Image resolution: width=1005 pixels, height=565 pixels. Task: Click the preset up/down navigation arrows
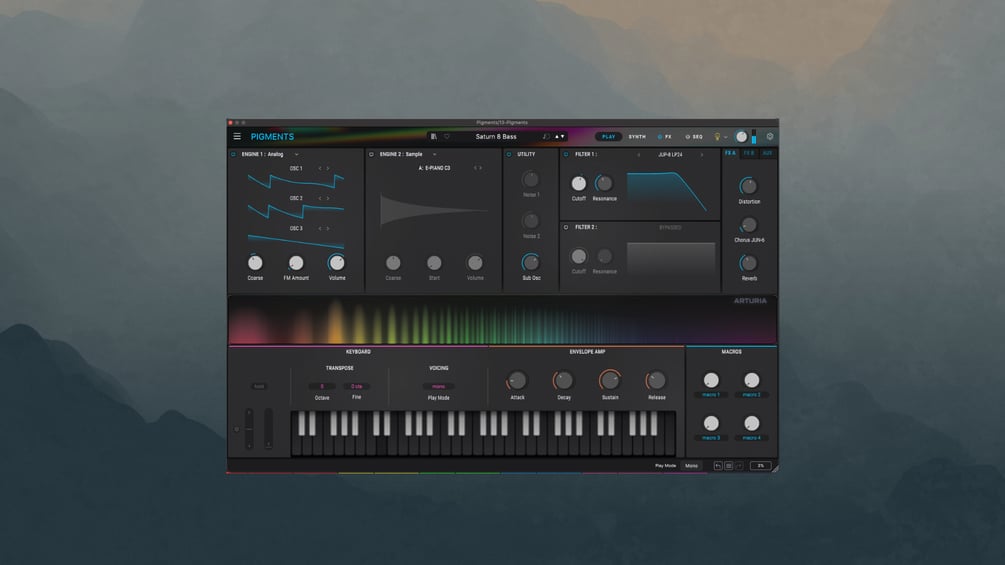click(560, 136)
